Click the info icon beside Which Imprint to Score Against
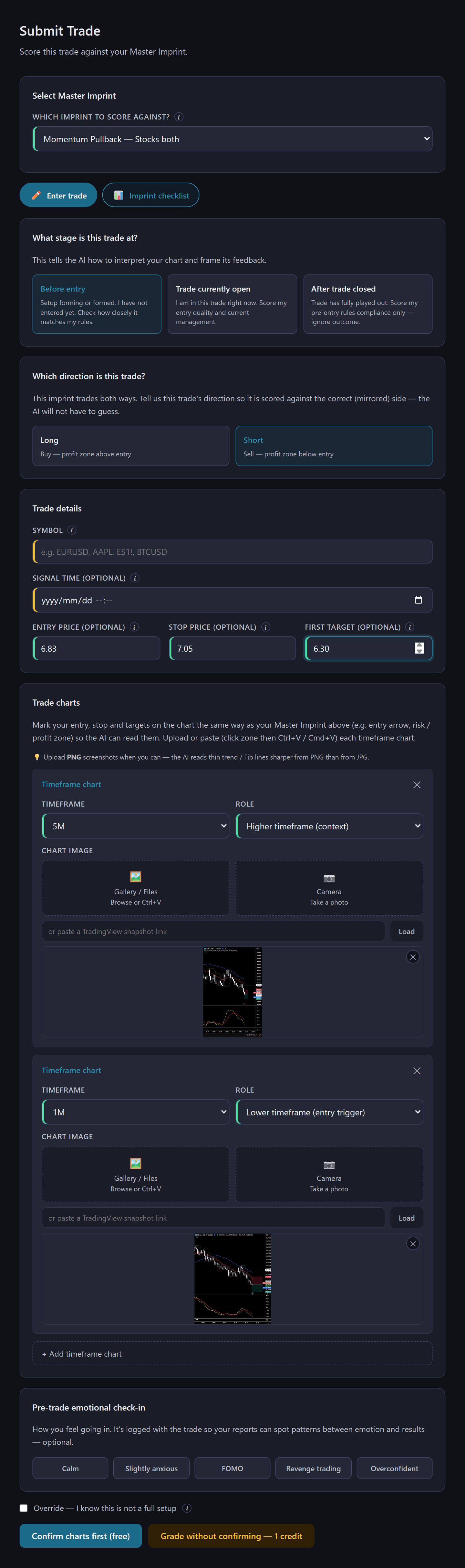 tap(179, 117)
